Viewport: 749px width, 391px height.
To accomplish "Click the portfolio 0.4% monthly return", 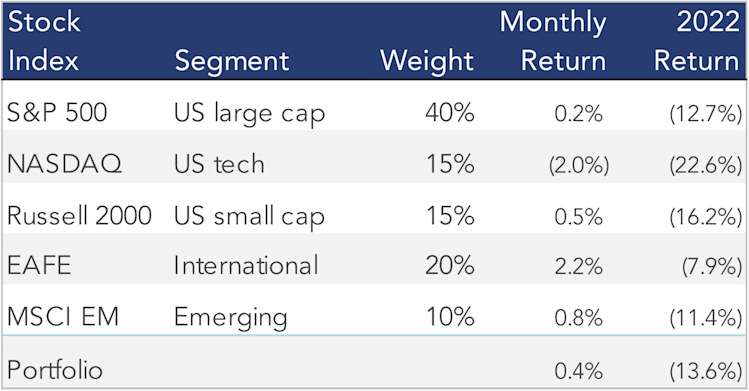I will [578, 371].
